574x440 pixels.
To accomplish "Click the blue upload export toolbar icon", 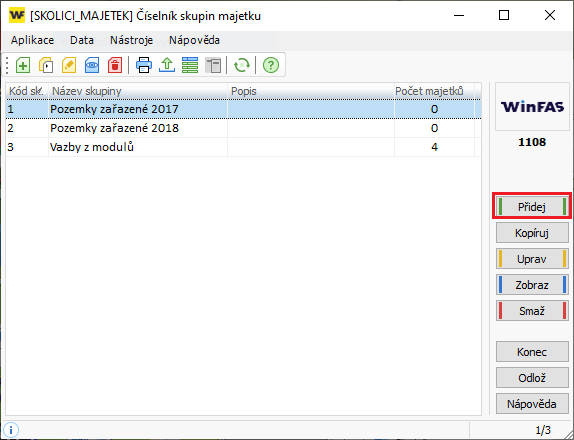I will tap(167, 66).
